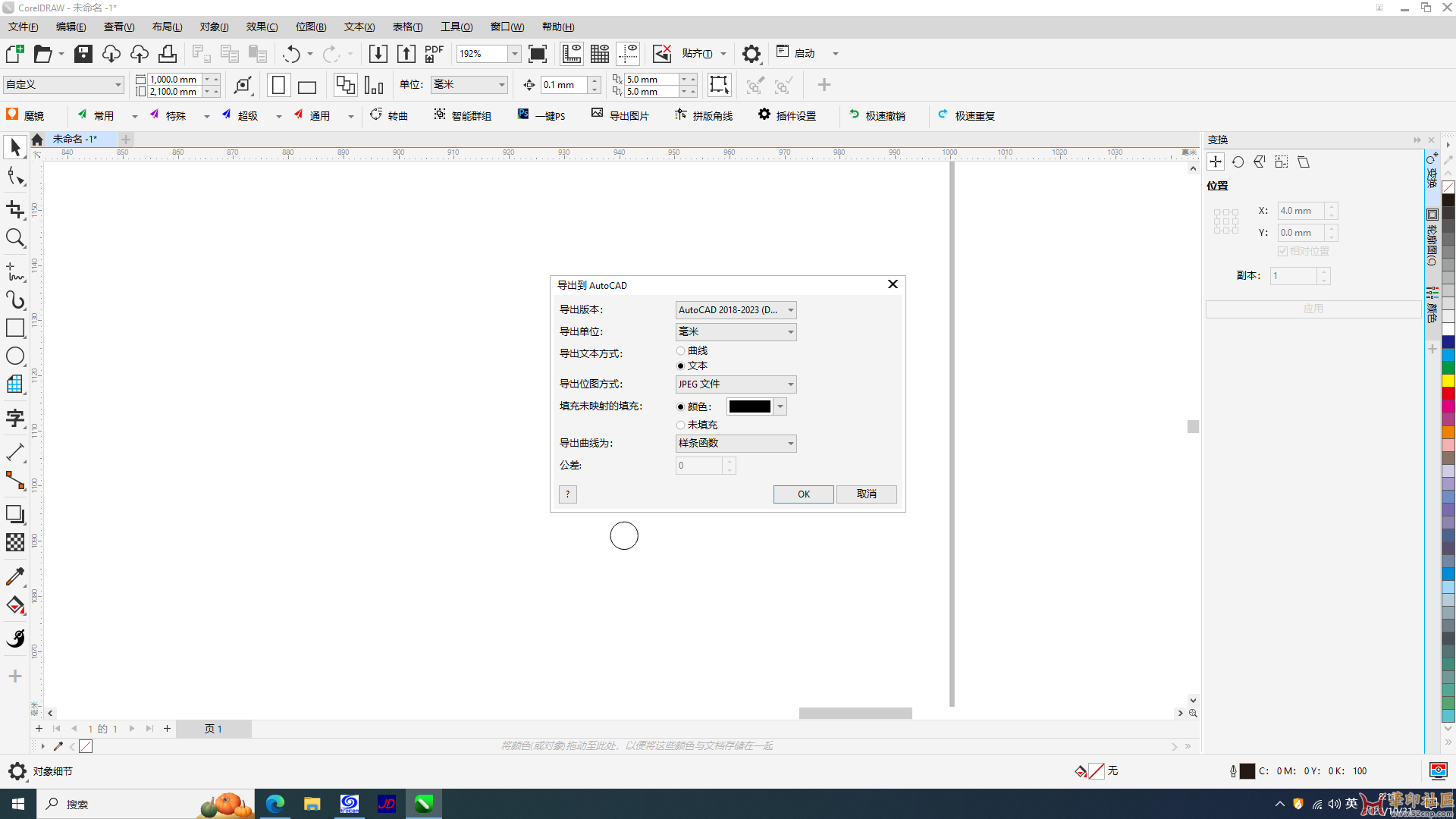
Task: Open Microsoft Edge from taskbar
Action: [x=275, y=804]
